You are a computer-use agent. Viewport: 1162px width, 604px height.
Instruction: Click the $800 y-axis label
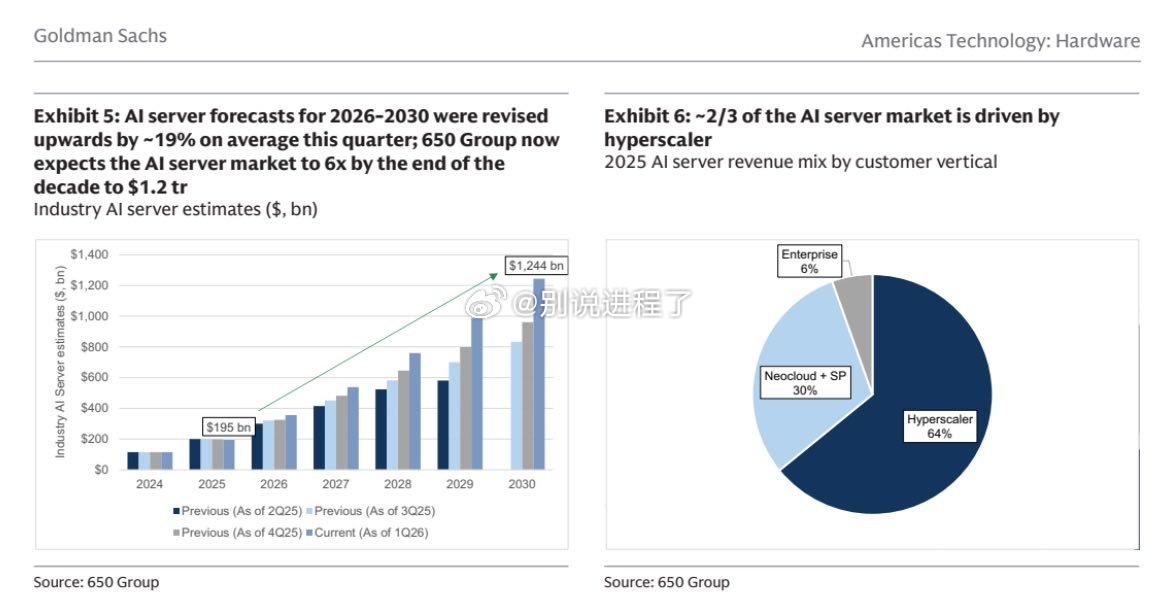tap(93, 347)
